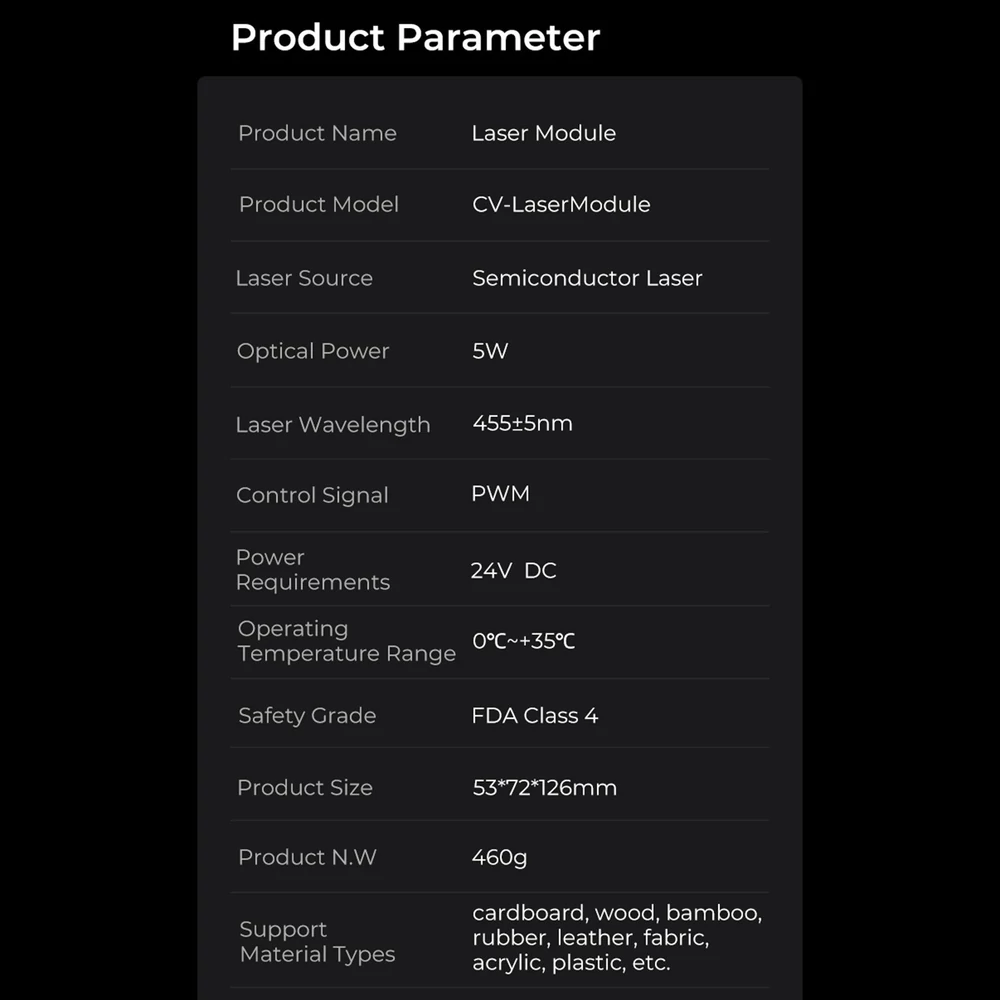
Task: Click the 24V DC value
Action: point(514,571)
